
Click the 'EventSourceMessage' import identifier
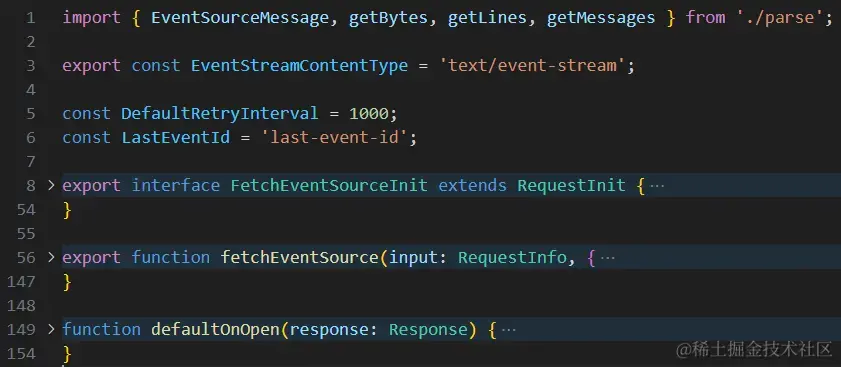(x=240, y=18)
